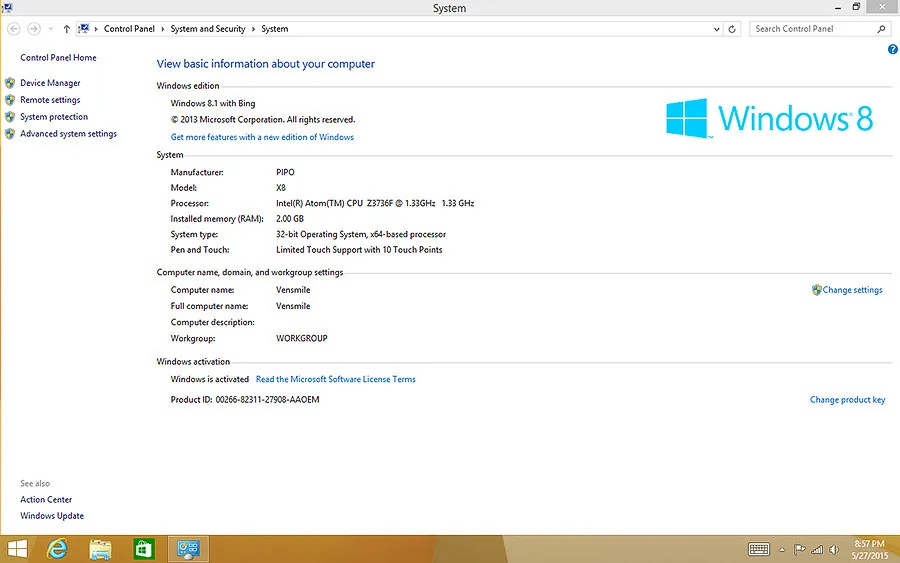Click the network signal tray icon
Image resolution: width=900 pixels, height=563 pixels.
(817, 549)
